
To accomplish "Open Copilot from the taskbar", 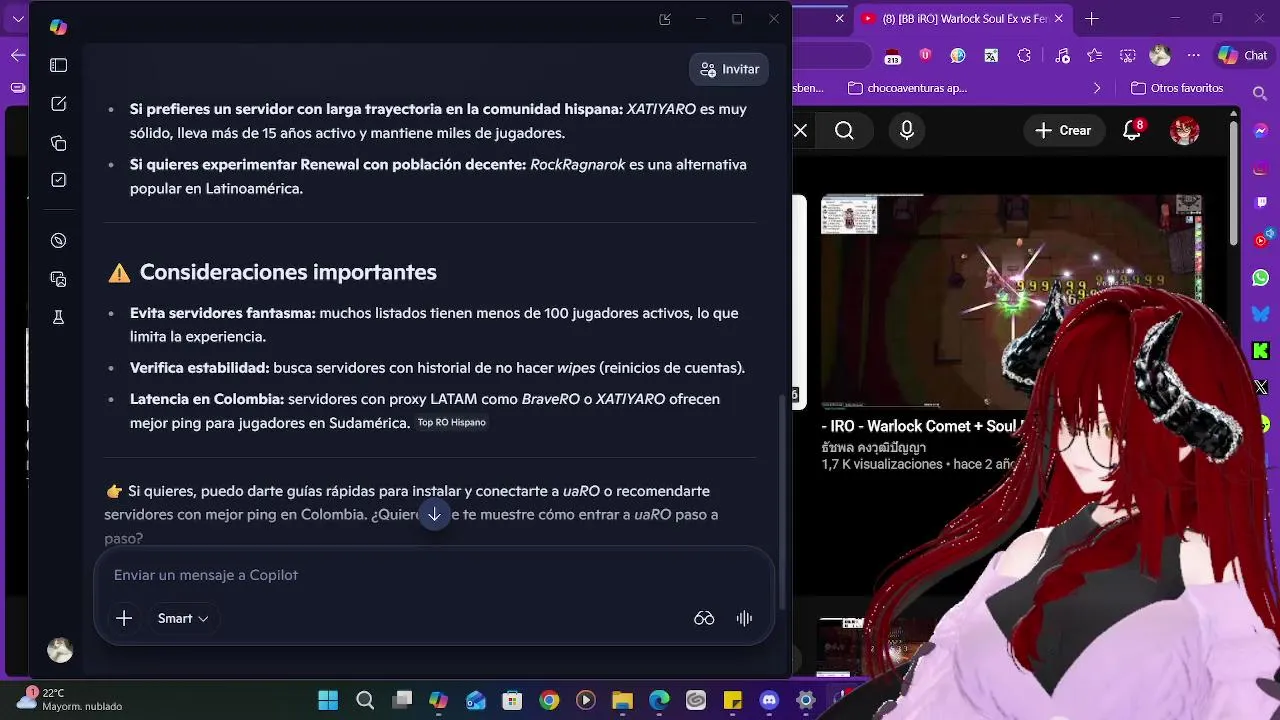I will [438, 700].
